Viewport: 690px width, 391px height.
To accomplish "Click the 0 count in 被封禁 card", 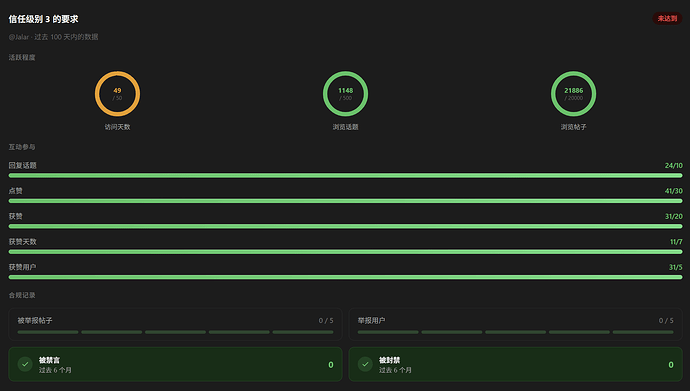I will [x=671, y=365].
